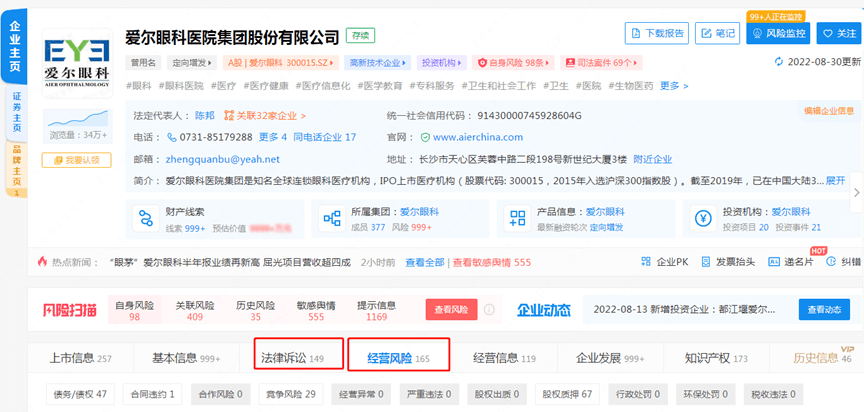Open 企业PK tool
Image resolution: width=864 pixels, height=412 pixels.
pyautogui.click(x=665, y=262)
